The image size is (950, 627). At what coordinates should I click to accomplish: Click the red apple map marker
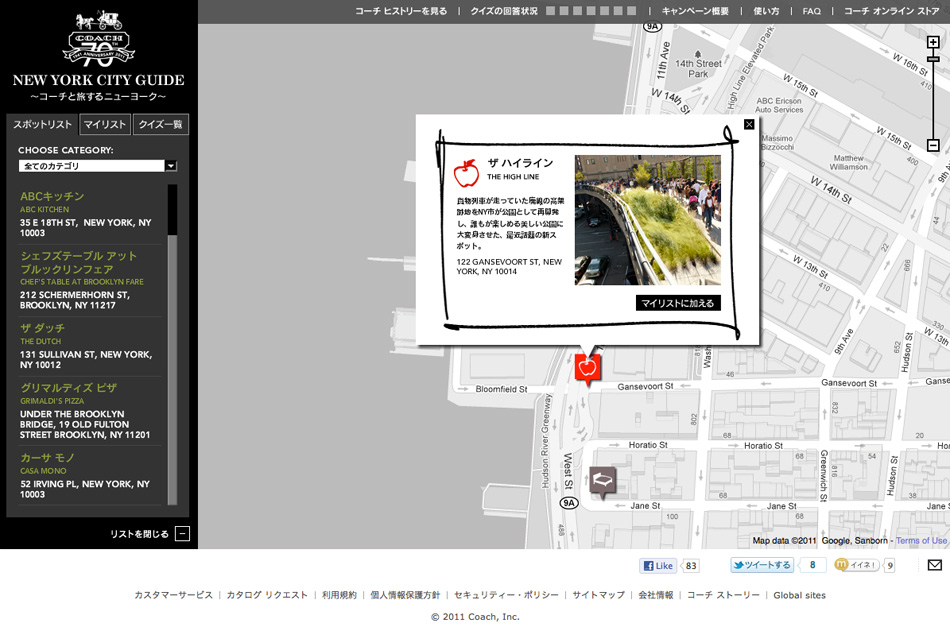coord(587,368)
